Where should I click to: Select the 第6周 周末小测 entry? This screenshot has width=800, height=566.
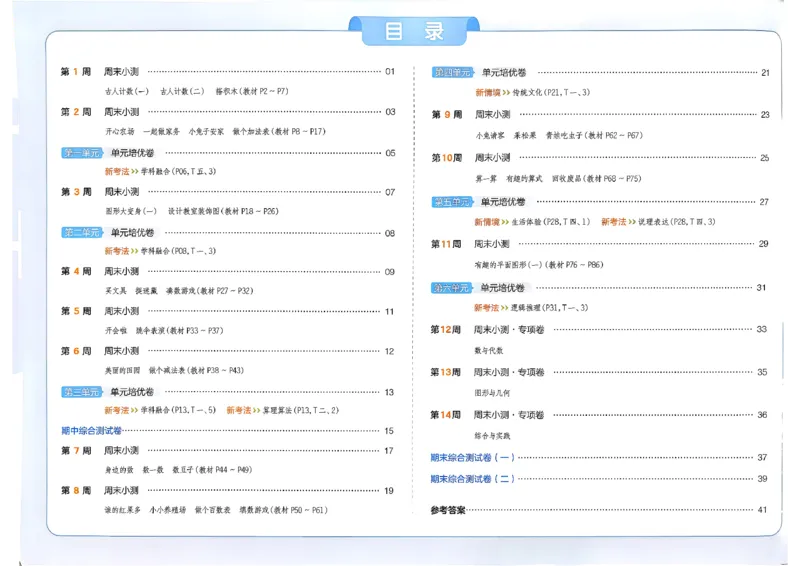(228, 351)
